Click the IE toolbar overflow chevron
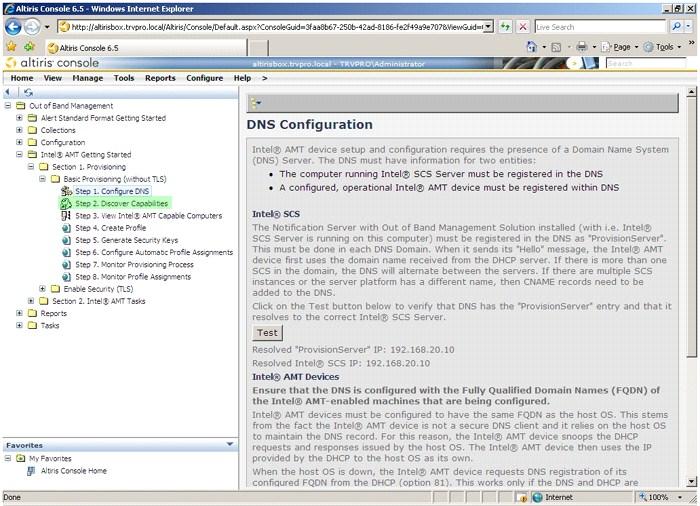Image resolution: width=700 pixels, height=506 pixels. tap(692, 43)
